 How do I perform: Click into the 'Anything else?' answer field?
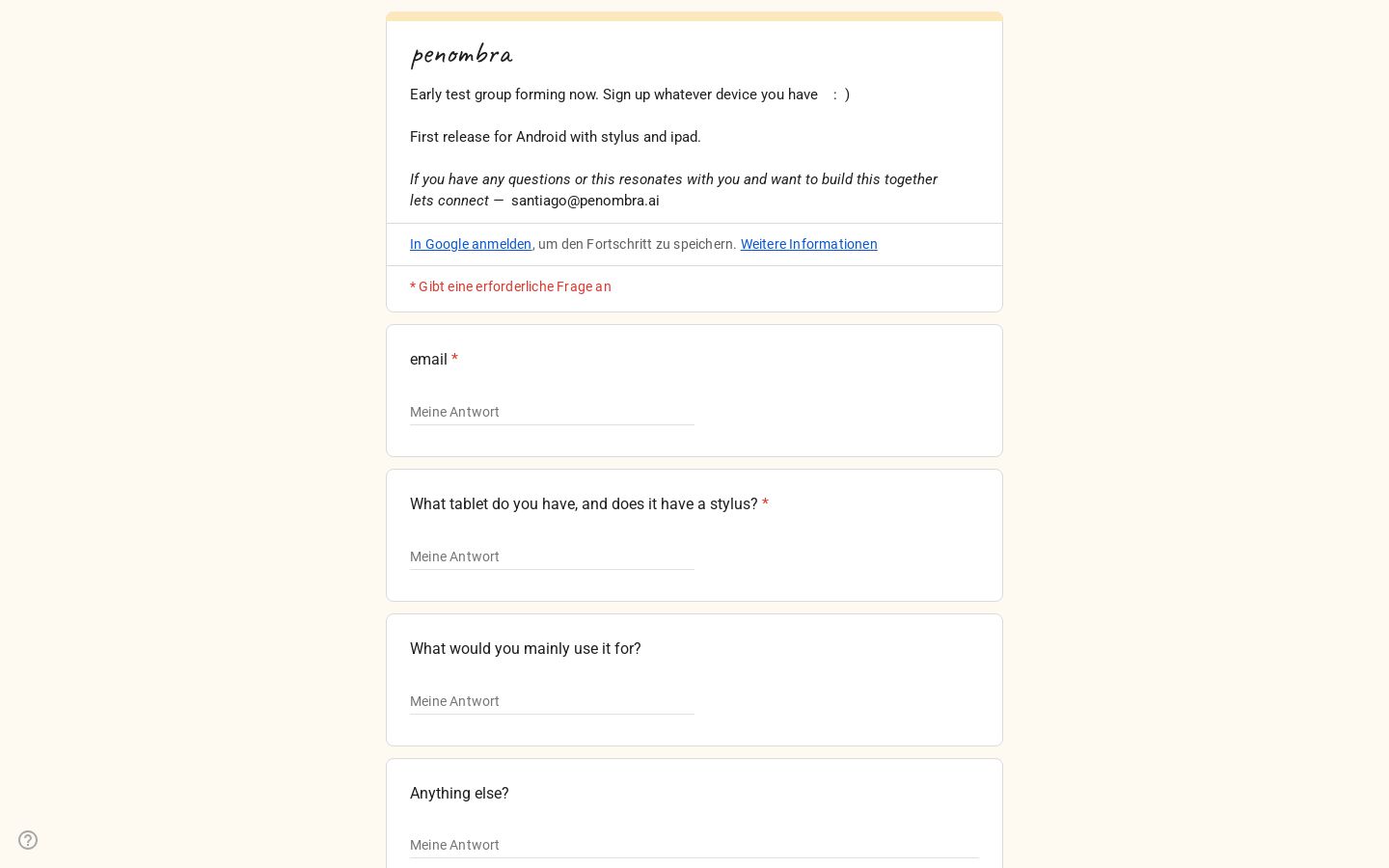(694, 845)
